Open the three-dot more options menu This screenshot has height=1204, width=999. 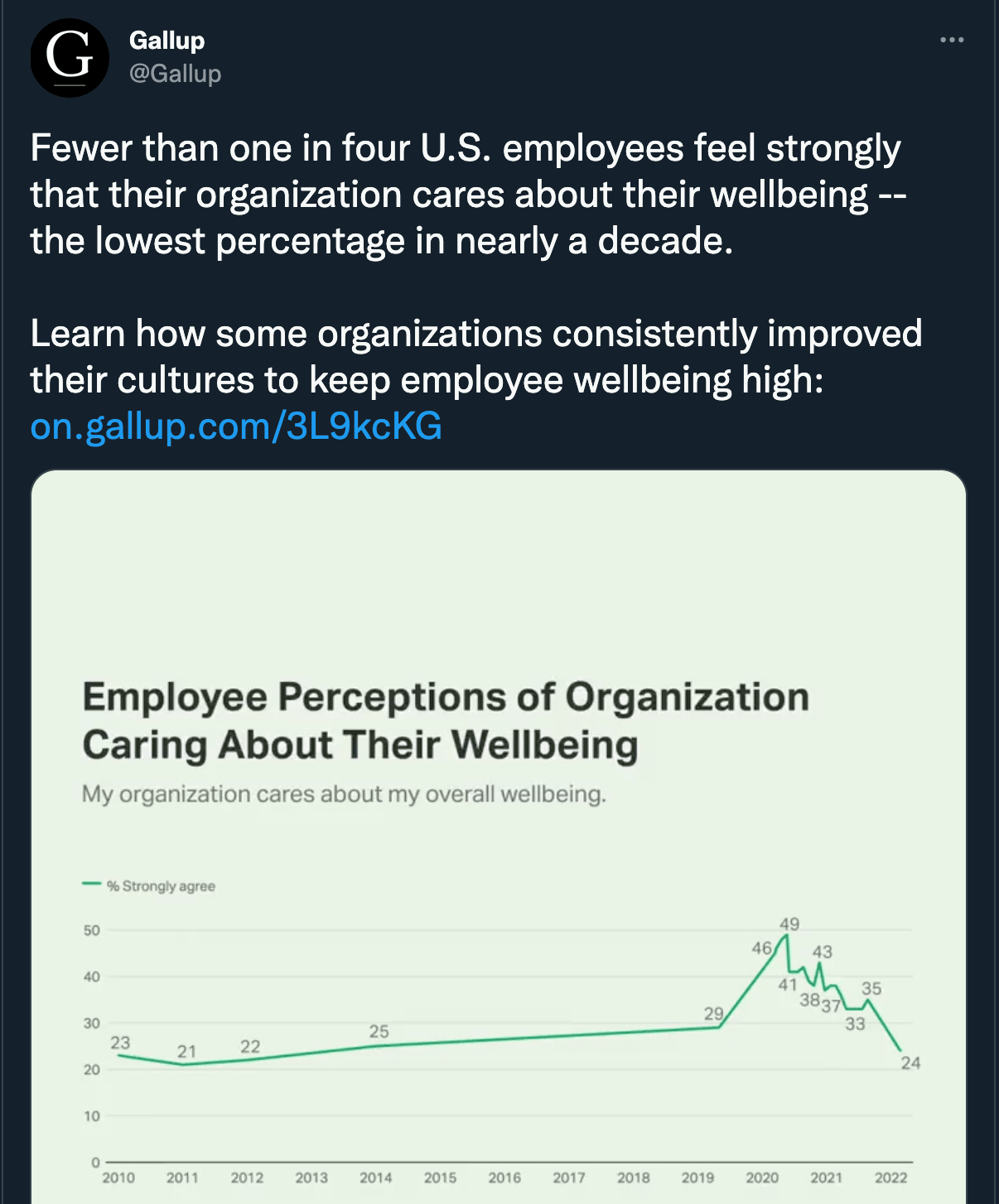[x=952, y=40]
